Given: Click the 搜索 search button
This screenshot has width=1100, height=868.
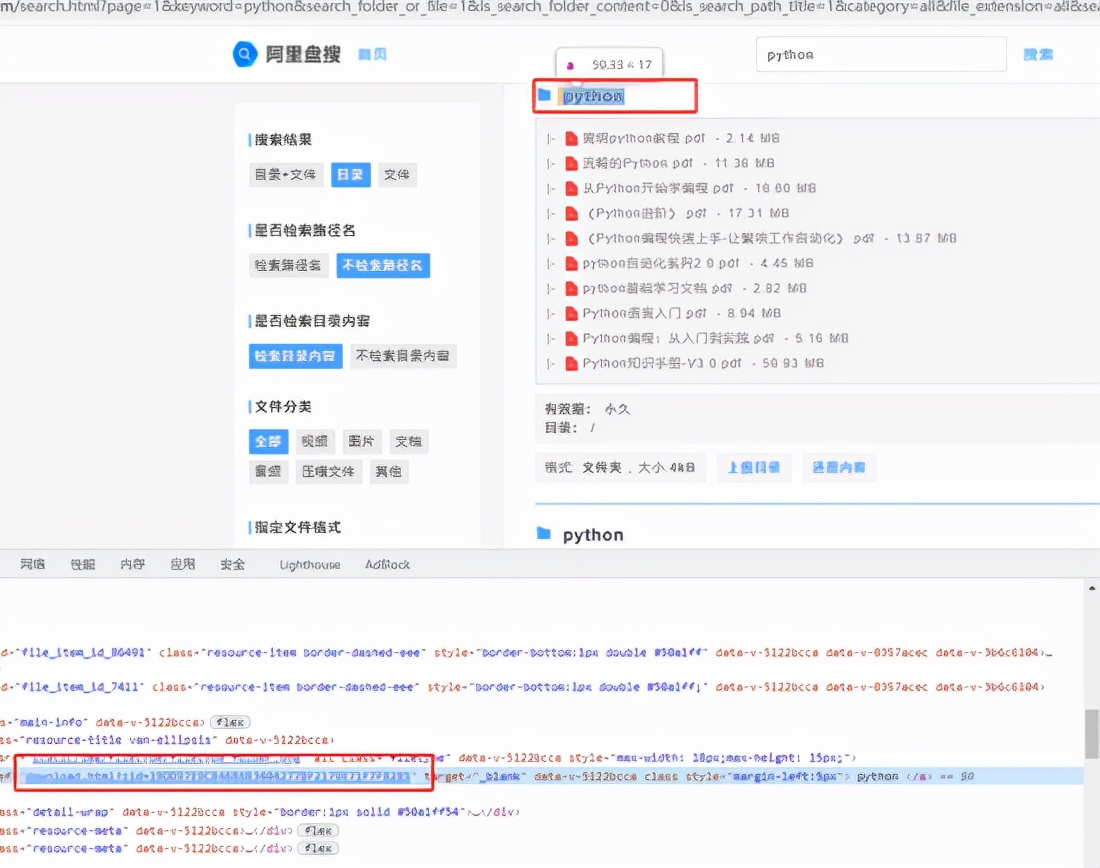Looking at the screenshot, I should (1038, 54).
